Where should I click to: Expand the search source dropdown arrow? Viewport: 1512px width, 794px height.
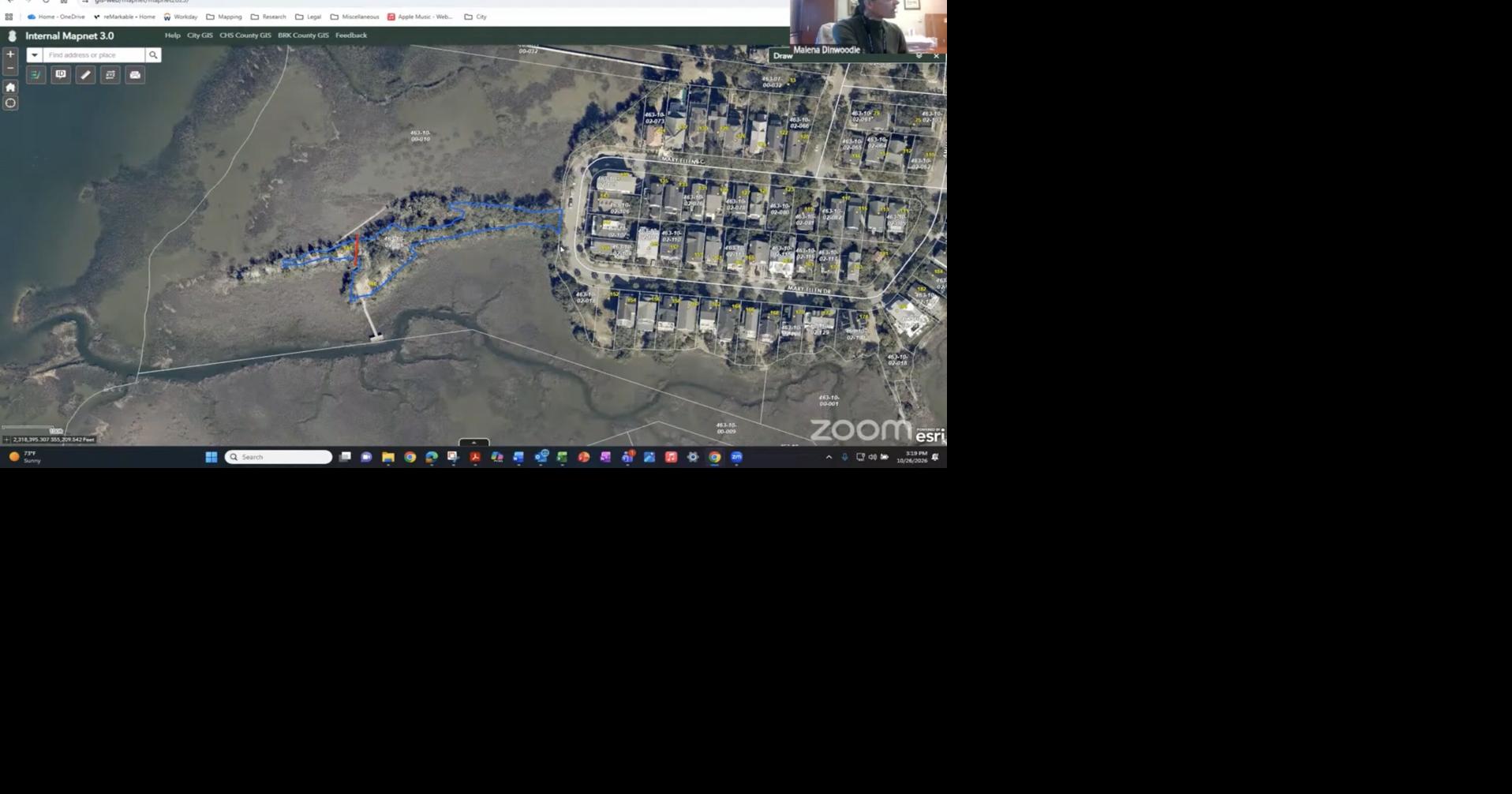pyautogui.click(x=34, y=55)
